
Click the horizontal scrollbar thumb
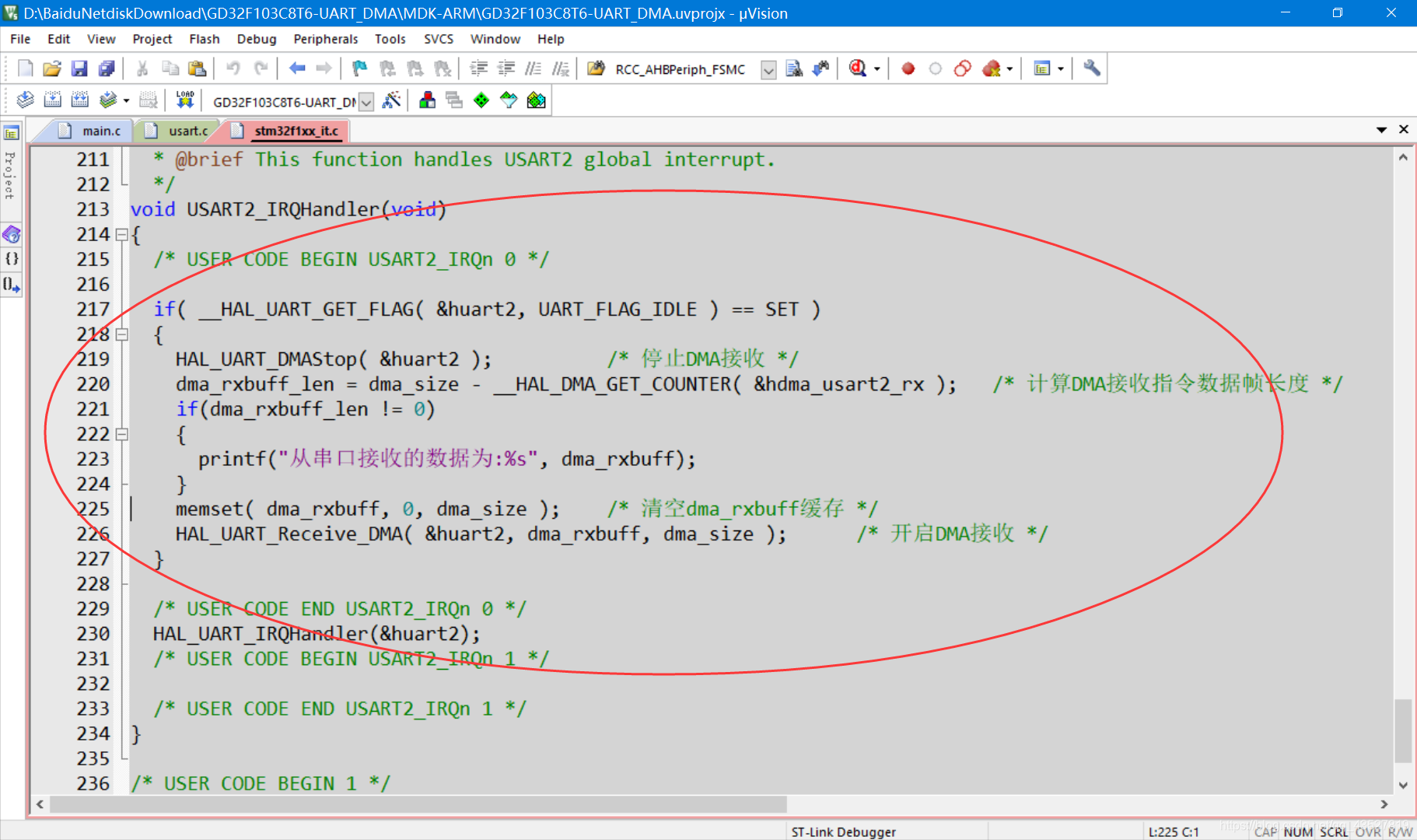click(418, 803)
